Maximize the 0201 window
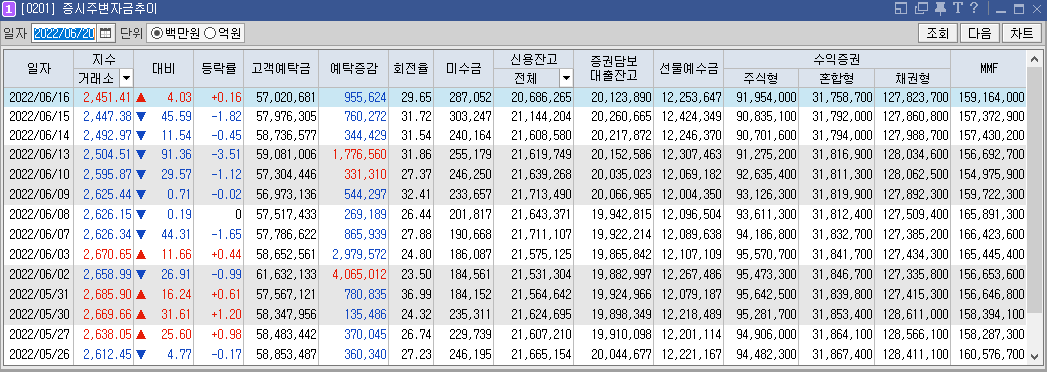 click(x=1018, y=9)
